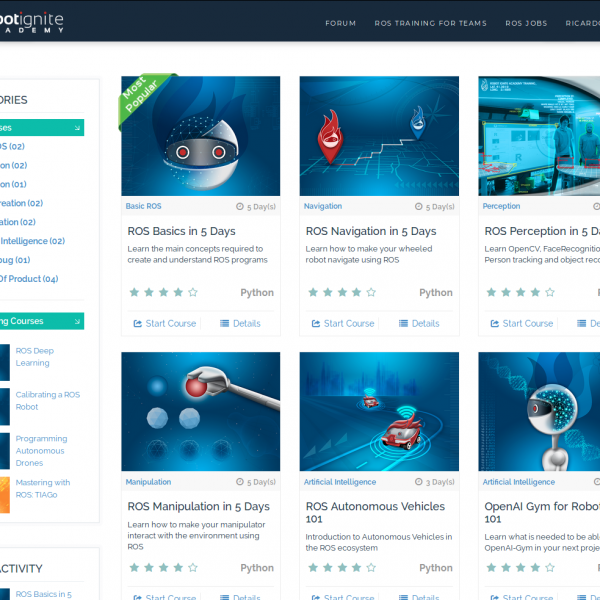Screen dimensions: 600x600
Task: Click the Start Course icon under ROS Perception
Action: pyautogui.click(x=494, y=324)
